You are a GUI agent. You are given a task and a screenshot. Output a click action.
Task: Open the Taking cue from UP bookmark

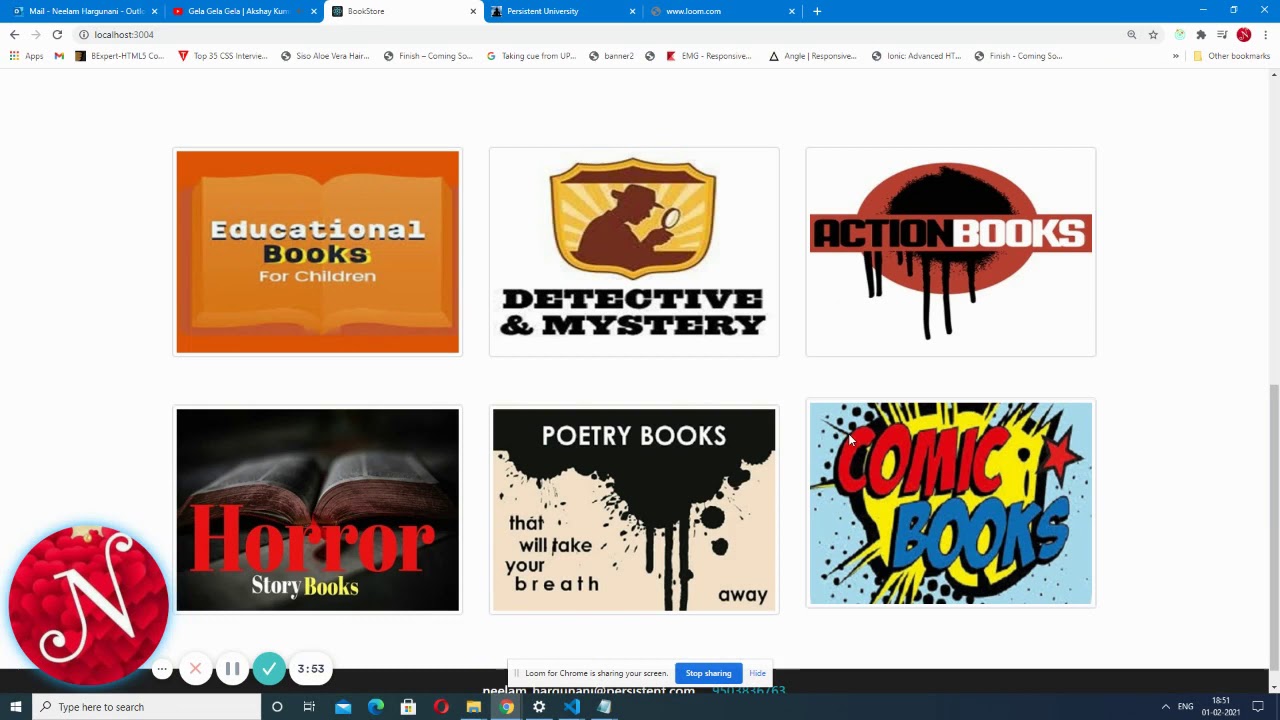pyautogui.click(x=531, y=56)
